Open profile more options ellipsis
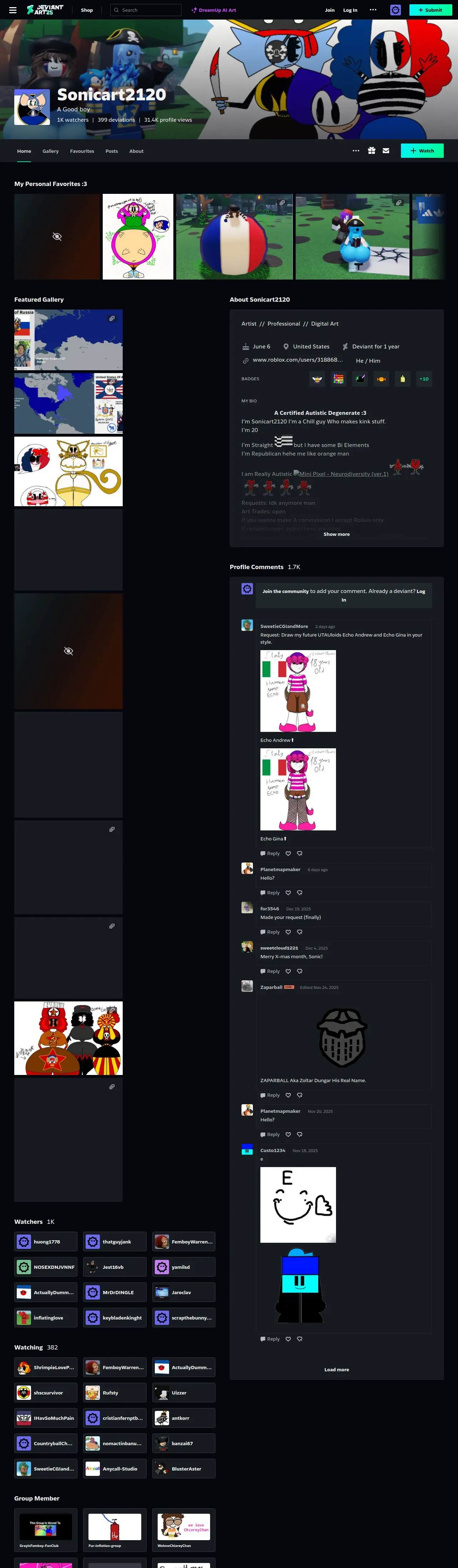 pos(356,151)
